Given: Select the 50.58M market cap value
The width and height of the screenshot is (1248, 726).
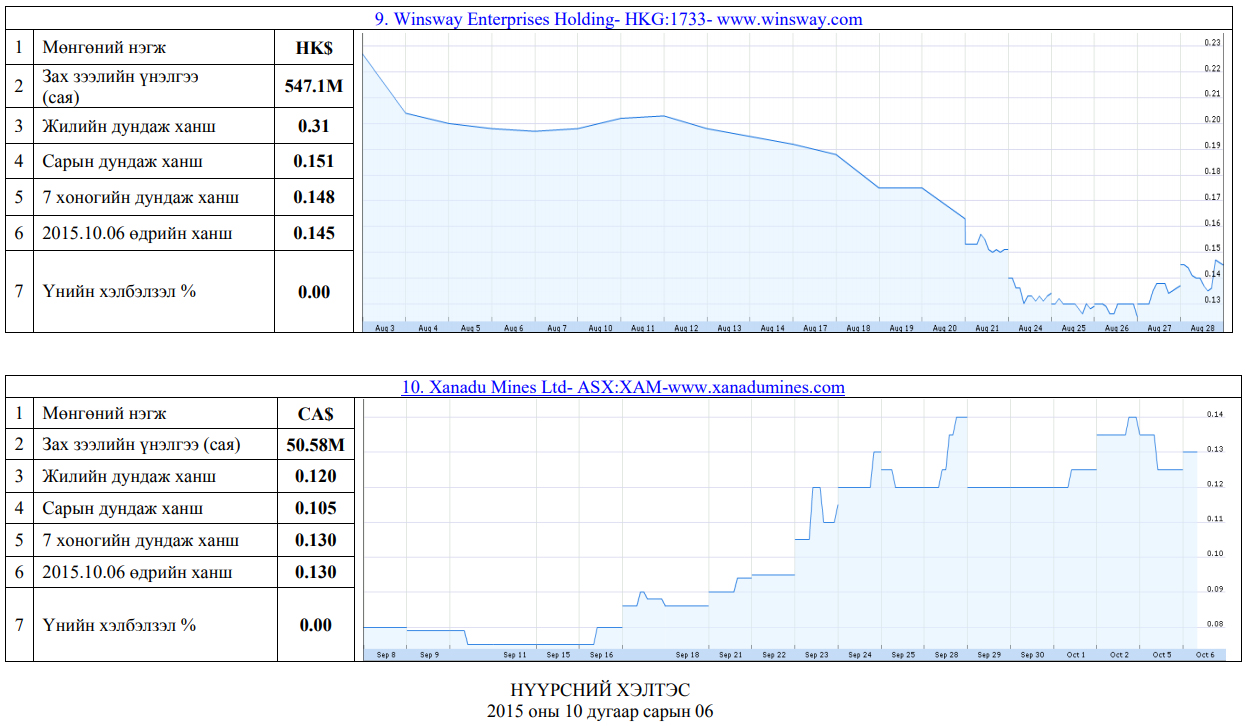Looking at the screenshot, I should coord(314,445).
